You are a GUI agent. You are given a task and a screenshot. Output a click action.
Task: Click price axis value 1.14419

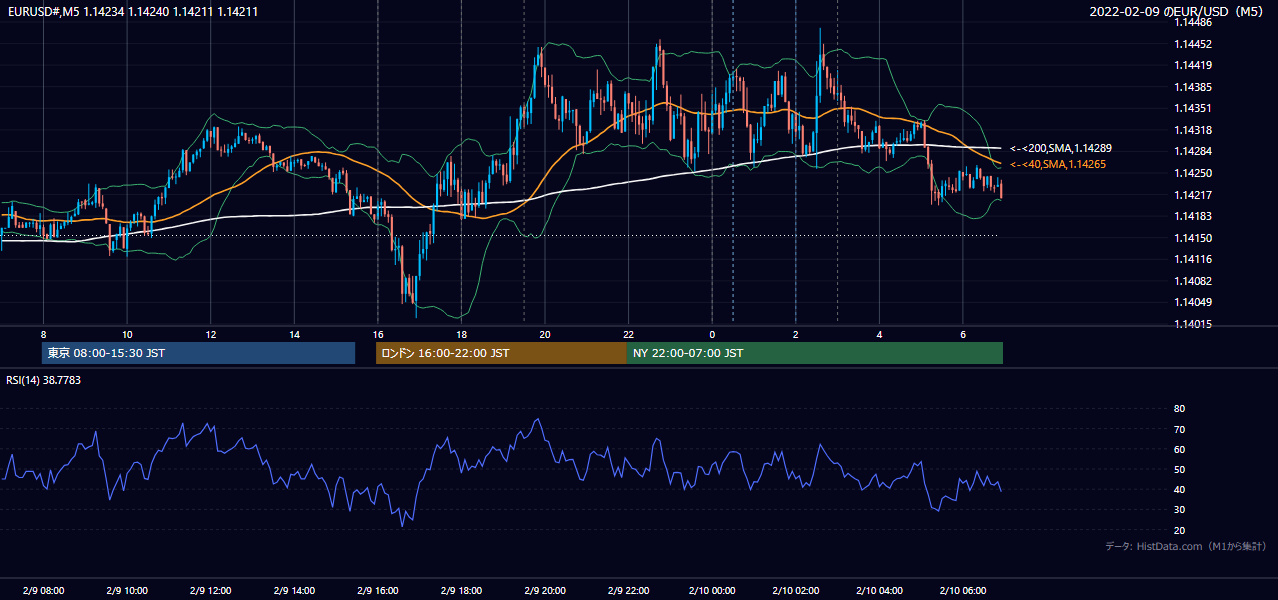point(1193,65)
